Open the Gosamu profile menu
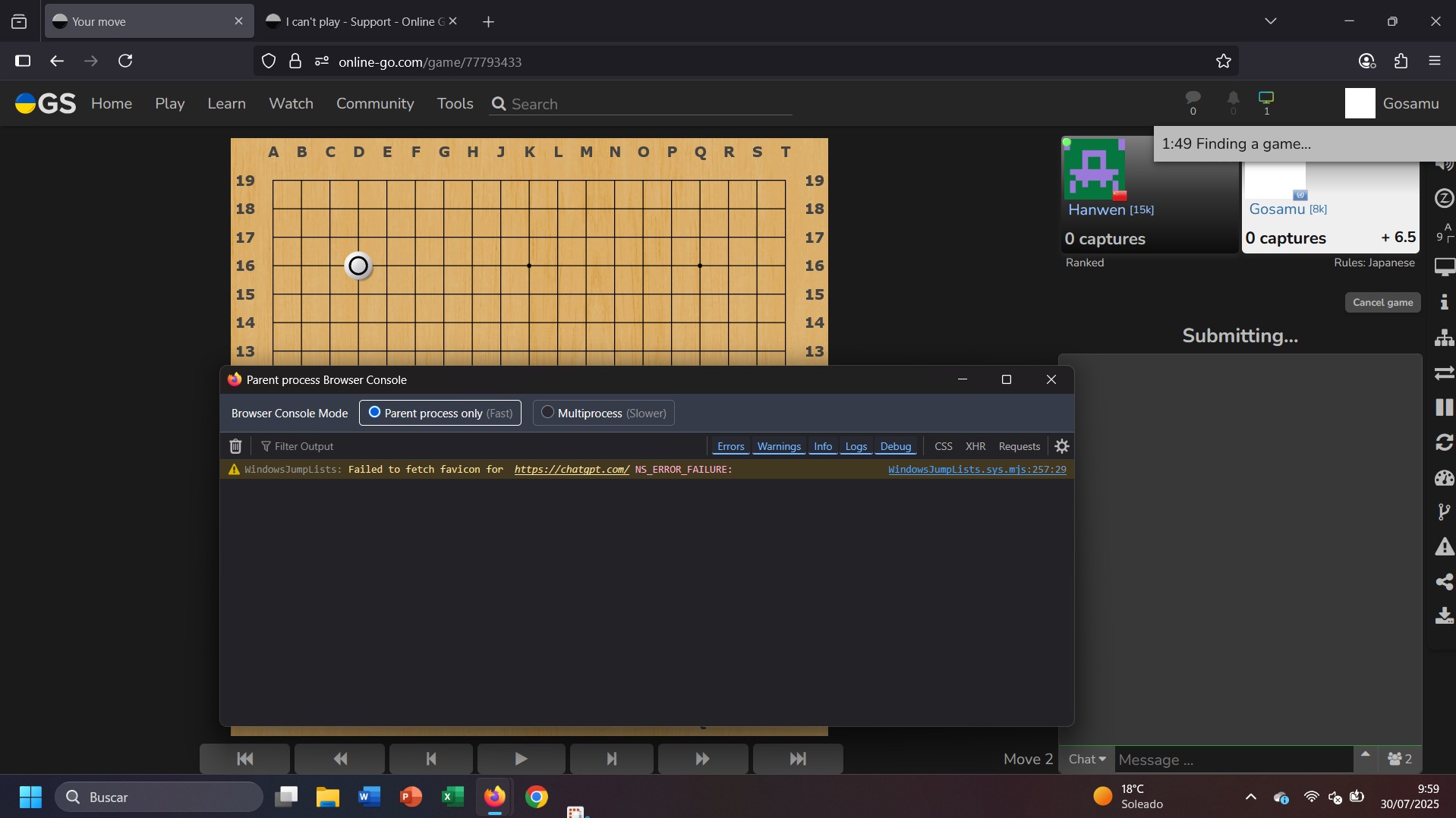This screenshot has width=1456, height=818. coord(1392,103)
